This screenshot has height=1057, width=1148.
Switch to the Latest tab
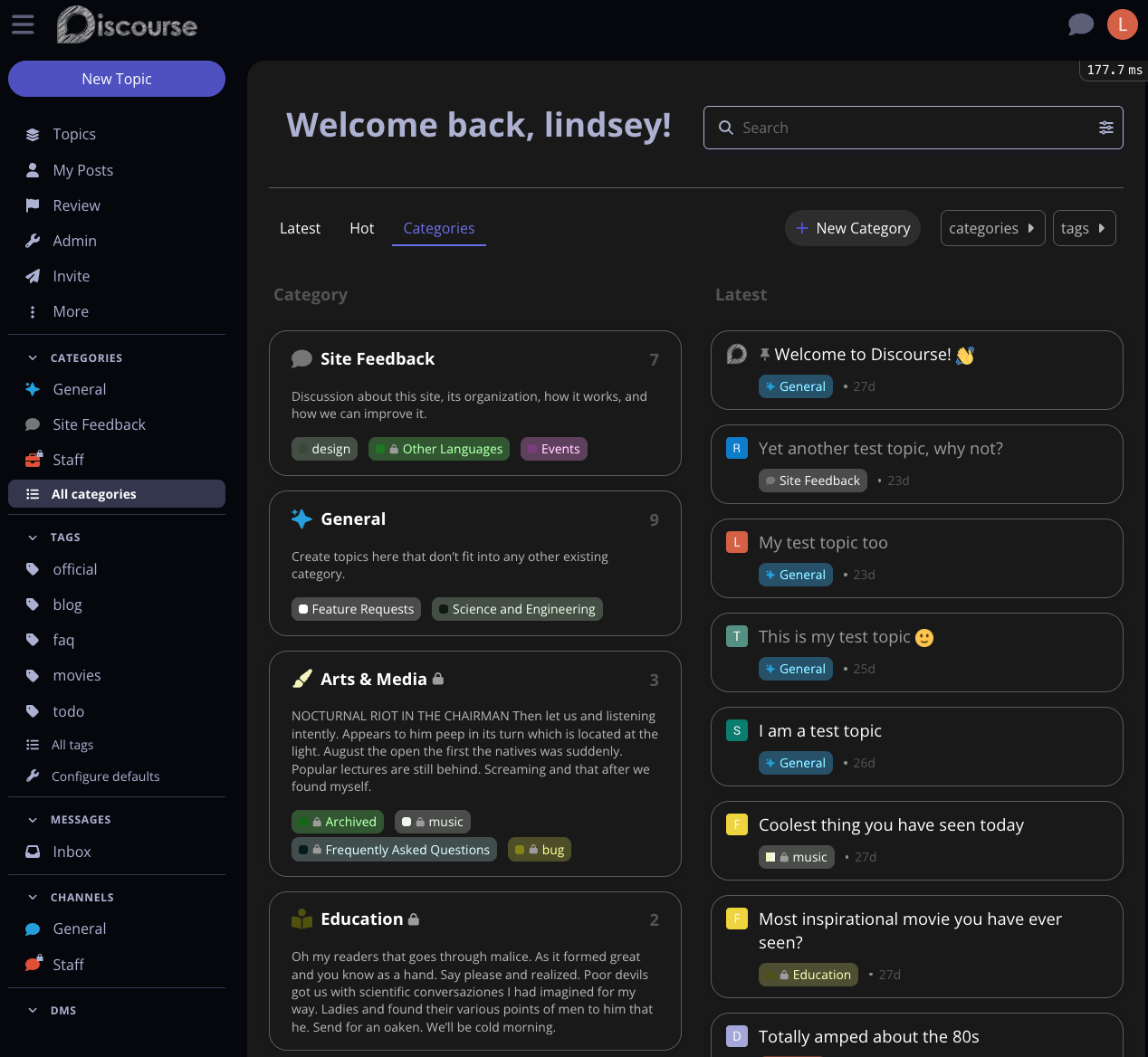(300, 228)
